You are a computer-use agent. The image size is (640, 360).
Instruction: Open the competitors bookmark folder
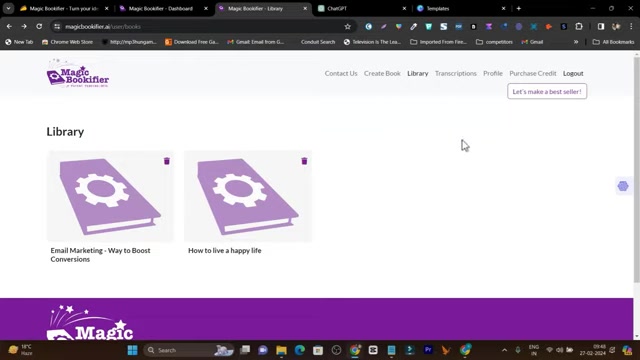tap(494, 42)
